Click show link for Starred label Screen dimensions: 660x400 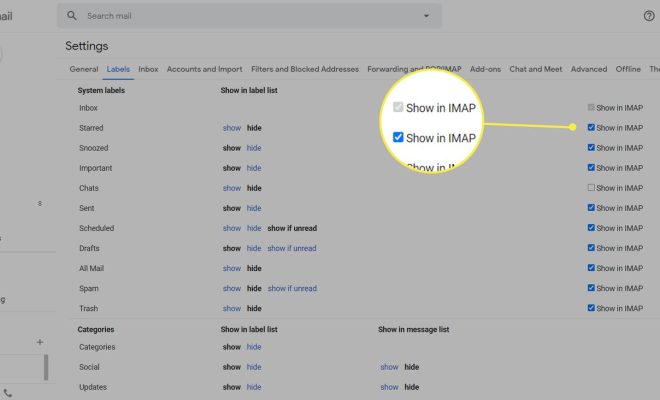coord(232,128)
